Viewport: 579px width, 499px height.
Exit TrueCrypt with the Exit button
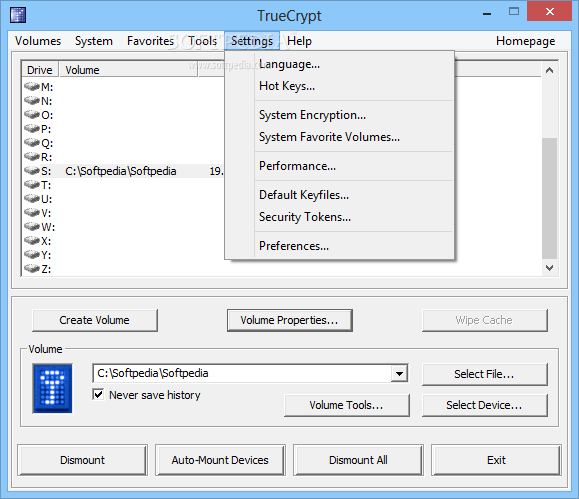(496, 460)
